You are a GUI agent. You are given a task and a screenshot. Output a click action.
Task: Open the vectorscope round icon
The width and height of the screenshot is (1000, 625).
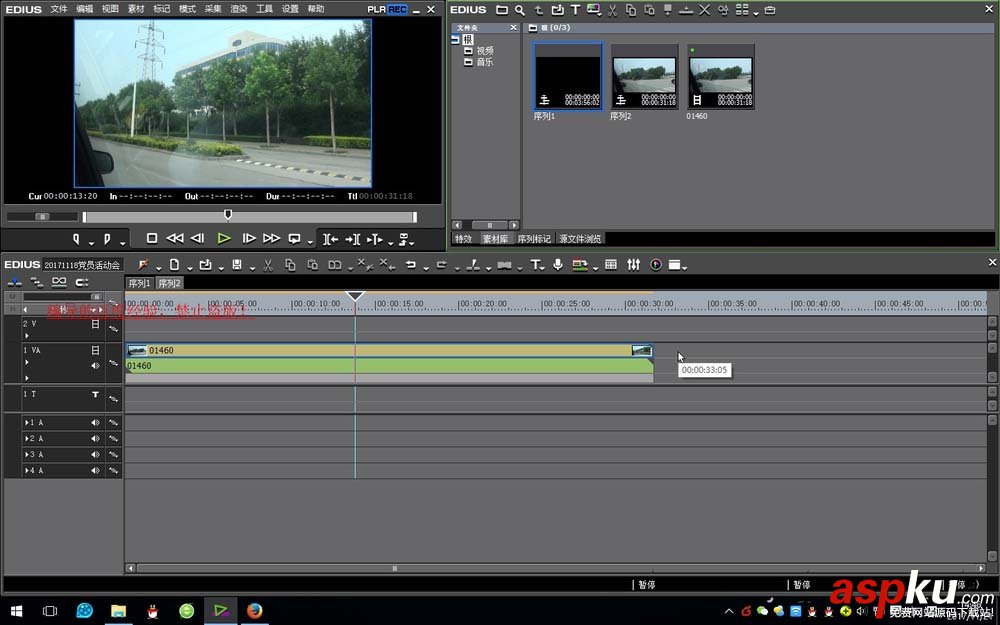(x=656, y=265)
